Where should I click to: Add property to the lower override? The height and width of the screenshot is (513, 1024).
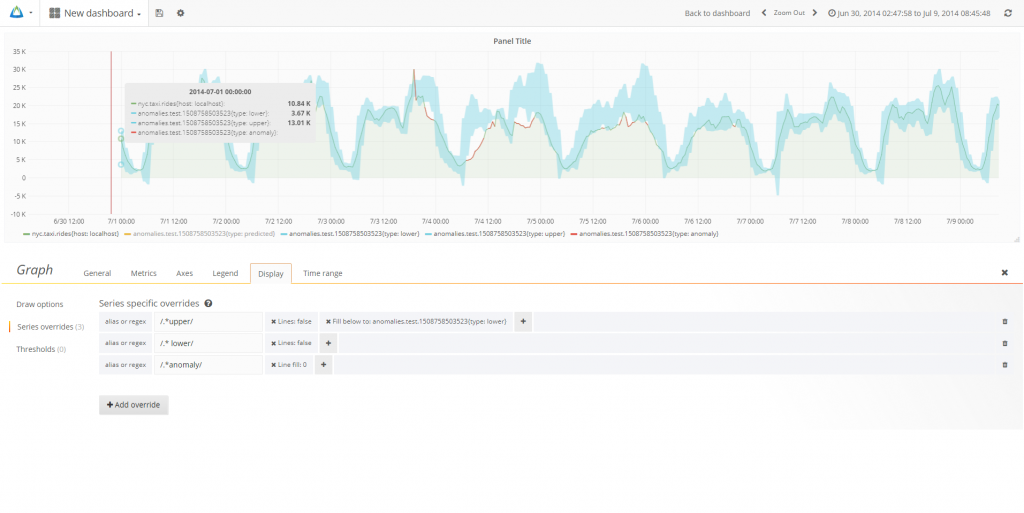tap(328, 343)
